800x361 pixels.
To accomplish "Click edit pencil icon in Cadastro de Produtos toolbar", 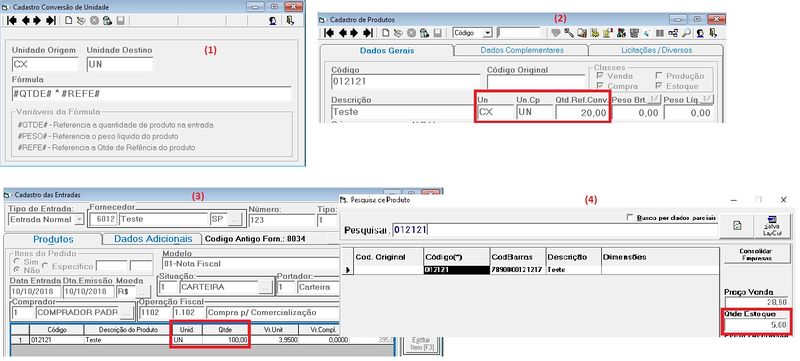I will tap(398, 33).
